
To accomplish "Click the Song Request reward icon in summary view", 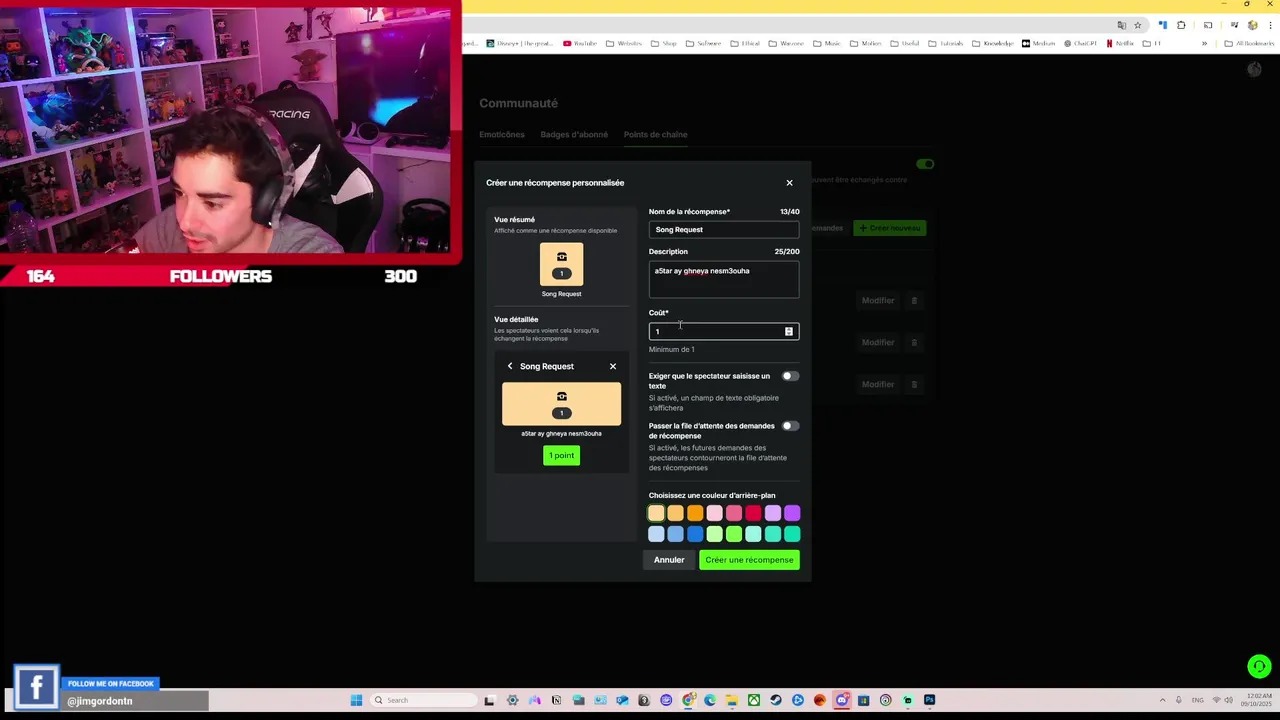I will coord(561,264).
